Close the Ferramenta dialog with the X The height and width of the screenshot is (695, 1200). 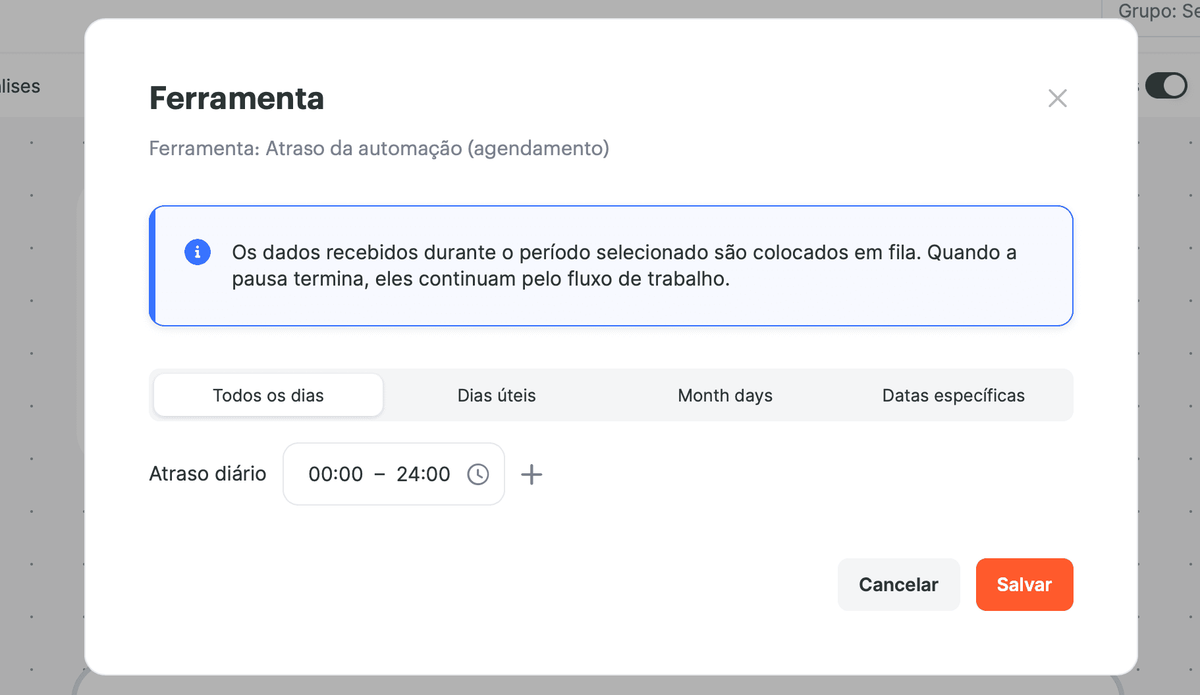tap(1057, 98)
